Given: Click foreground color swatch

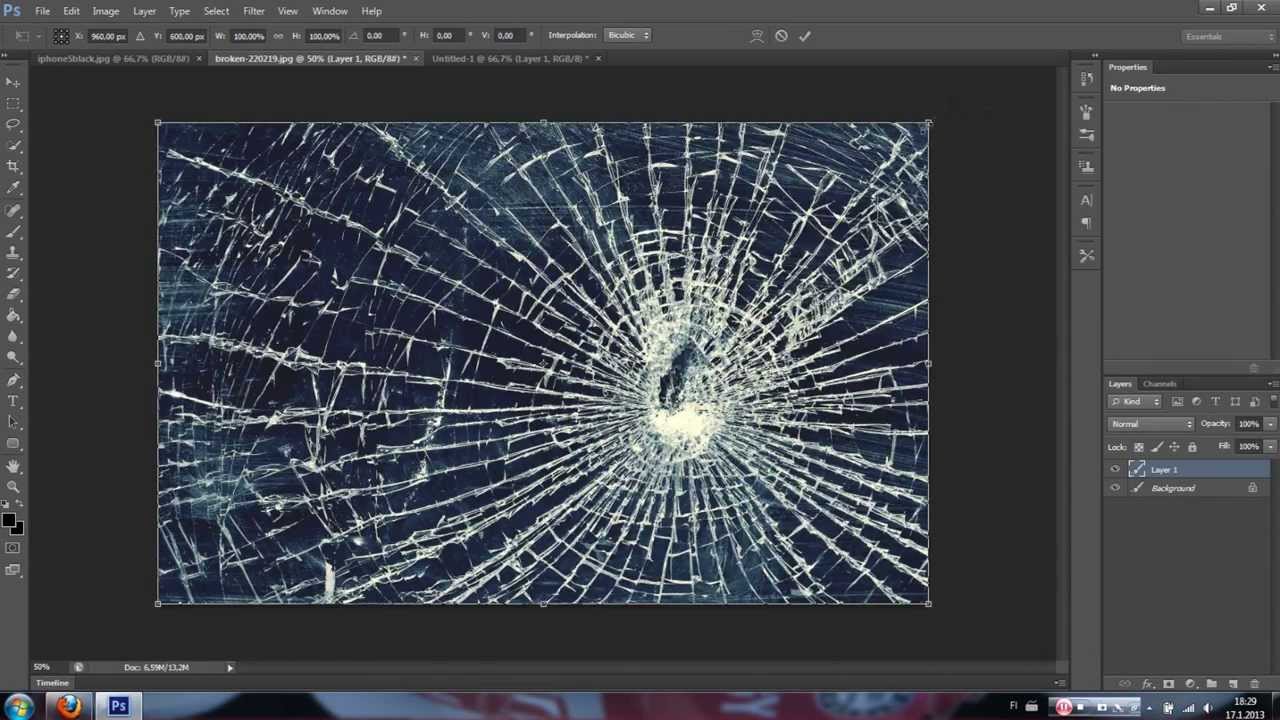Looking at the screenshot, I should point(9,522).
